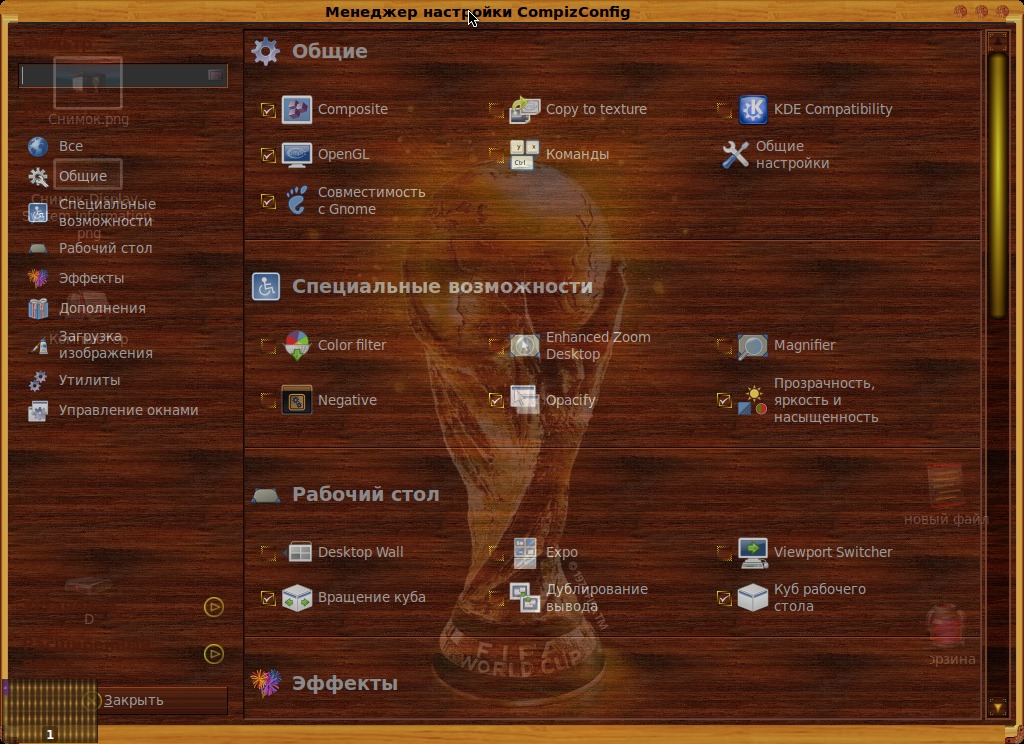This screenshot has width=1024, height=744.
Task: Open the Enhanced Zoom Desktop icon
Action: tap(524, 346)
